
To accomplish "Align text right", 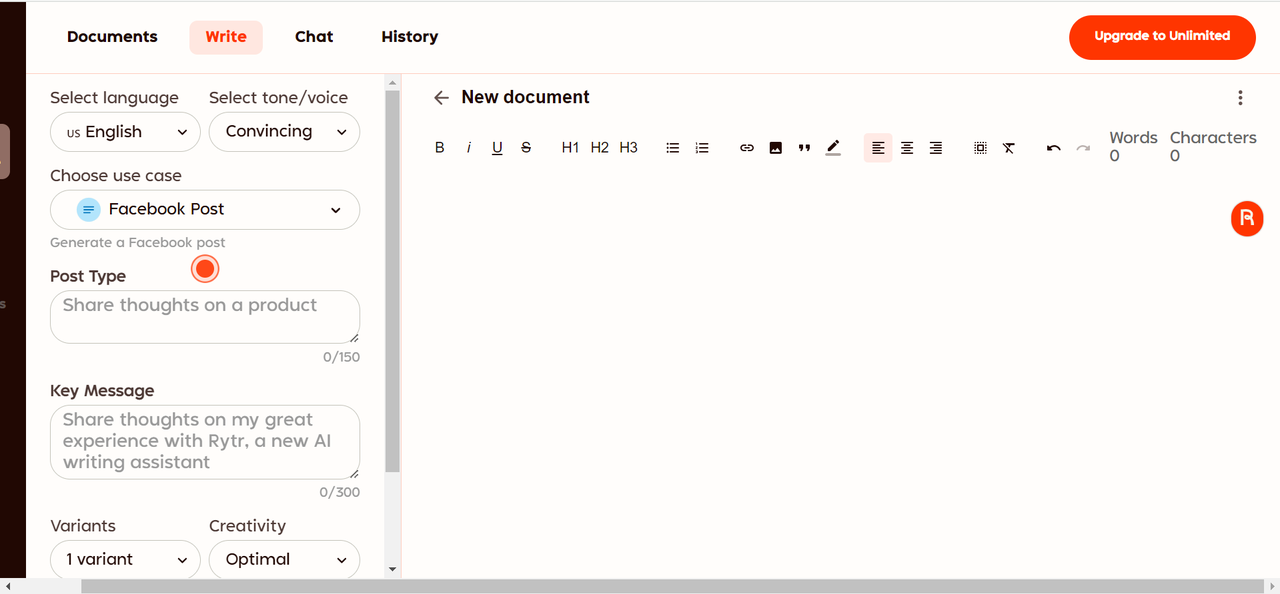I will [x=936, y=148].
